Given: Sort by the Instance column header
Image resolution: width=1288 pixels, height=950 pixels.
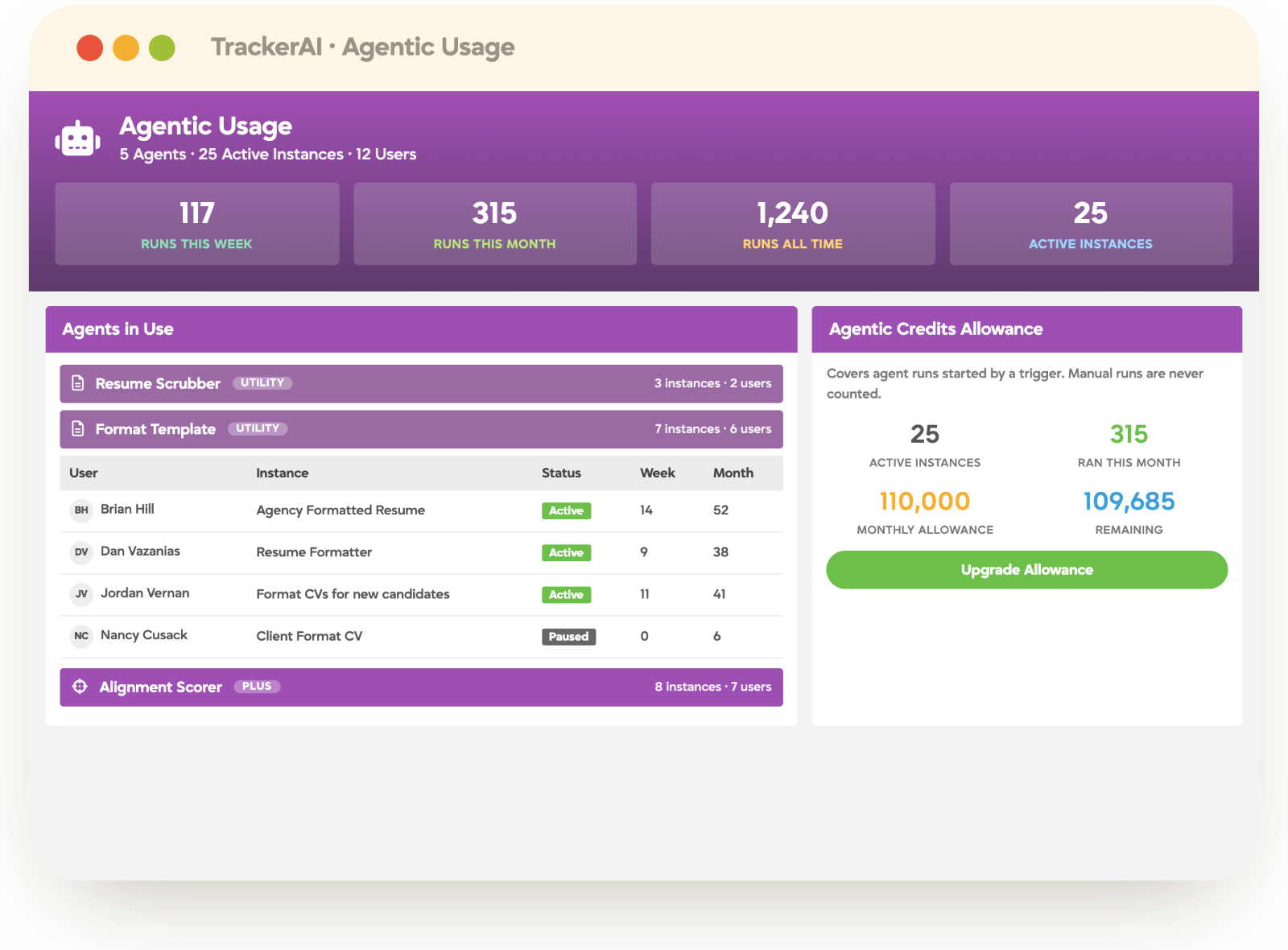Looking at the screenshot, I should (x=283, y=473).
